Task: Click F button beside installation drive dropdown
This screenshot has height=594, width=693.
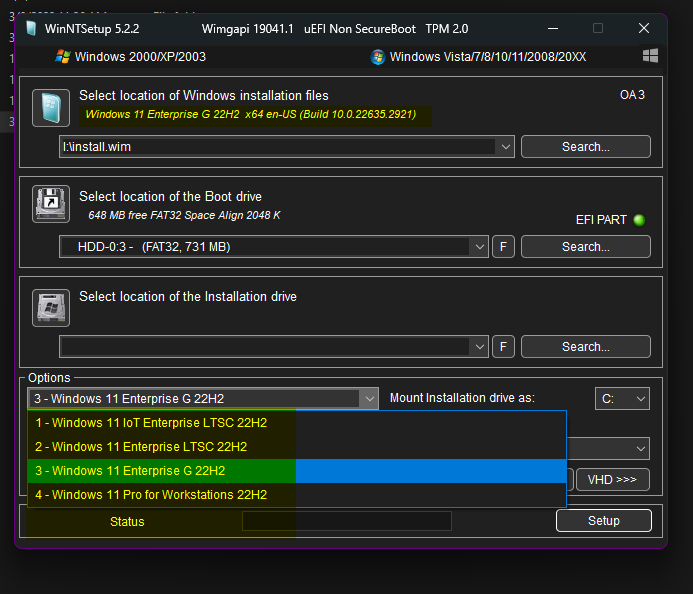Action: pos(503,346)
